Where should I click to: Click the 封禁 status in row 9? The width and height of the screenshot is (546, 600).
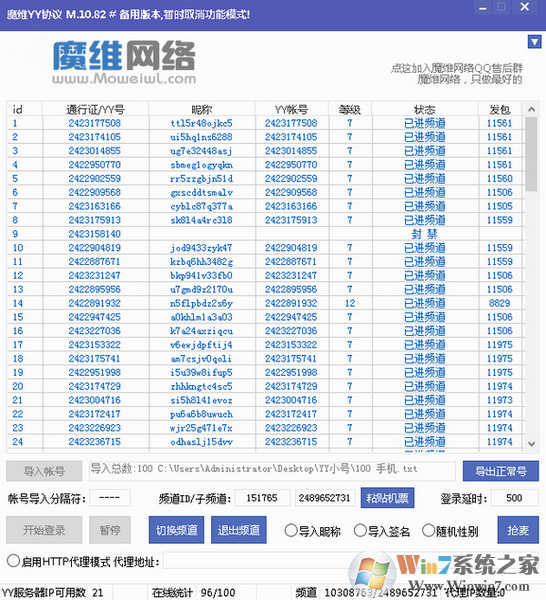pyautogui.click(x=425, y=234)
